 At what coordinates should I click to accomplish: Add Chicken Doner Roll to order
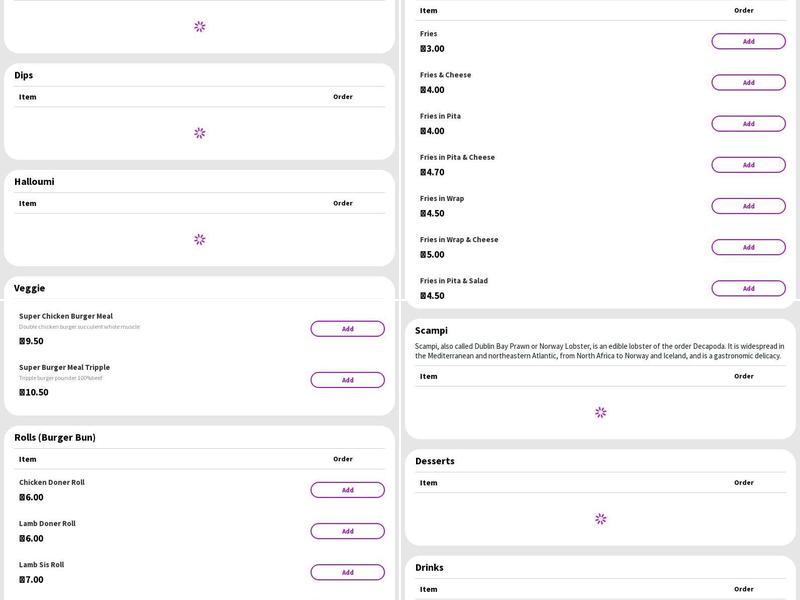click(347, 490)
